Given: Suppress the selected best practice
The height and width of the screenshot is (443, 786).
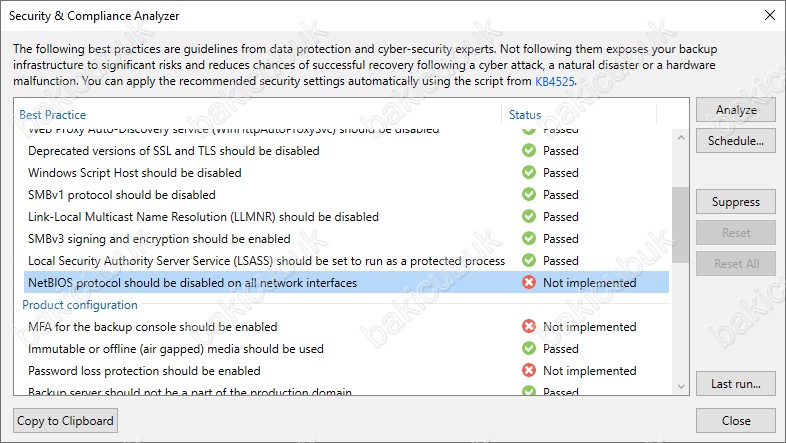Looking at the screenshot, I should 736,202.
